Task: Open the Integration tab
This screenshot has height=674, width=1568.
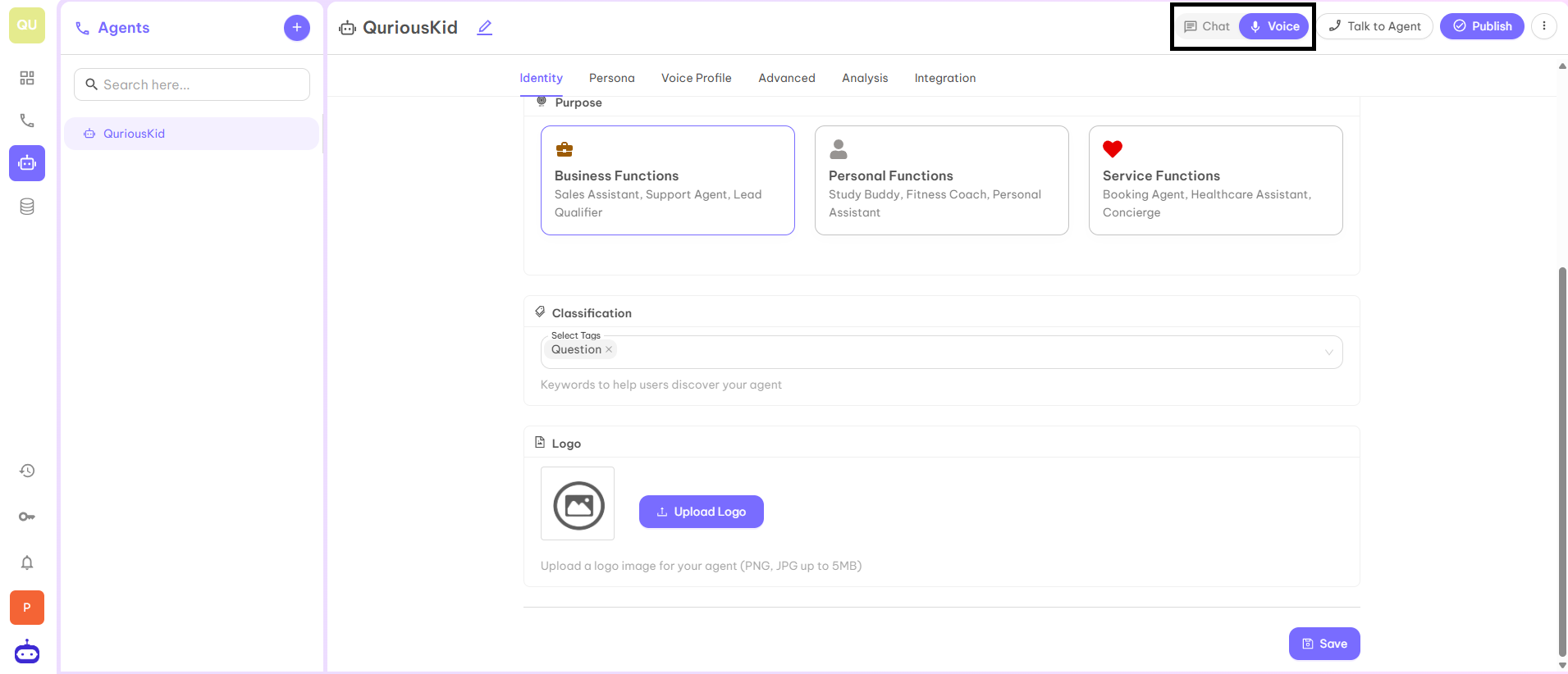Action: (x=945, y=78)
